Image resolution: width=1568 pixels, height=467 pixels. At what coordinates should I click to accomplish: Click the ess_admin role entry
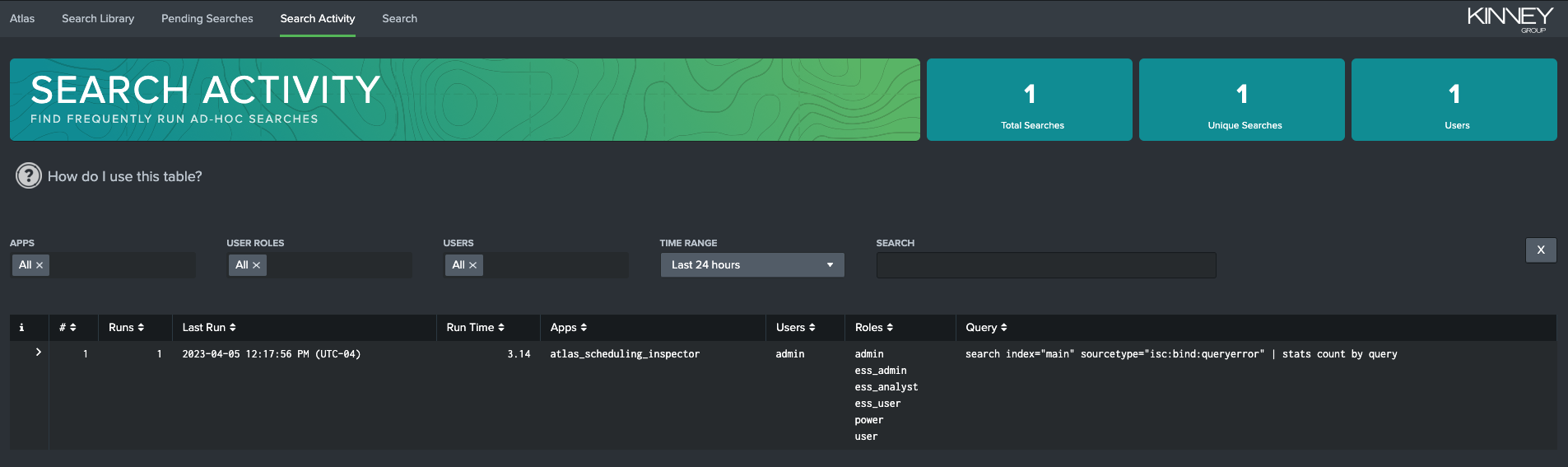(881, 371)
